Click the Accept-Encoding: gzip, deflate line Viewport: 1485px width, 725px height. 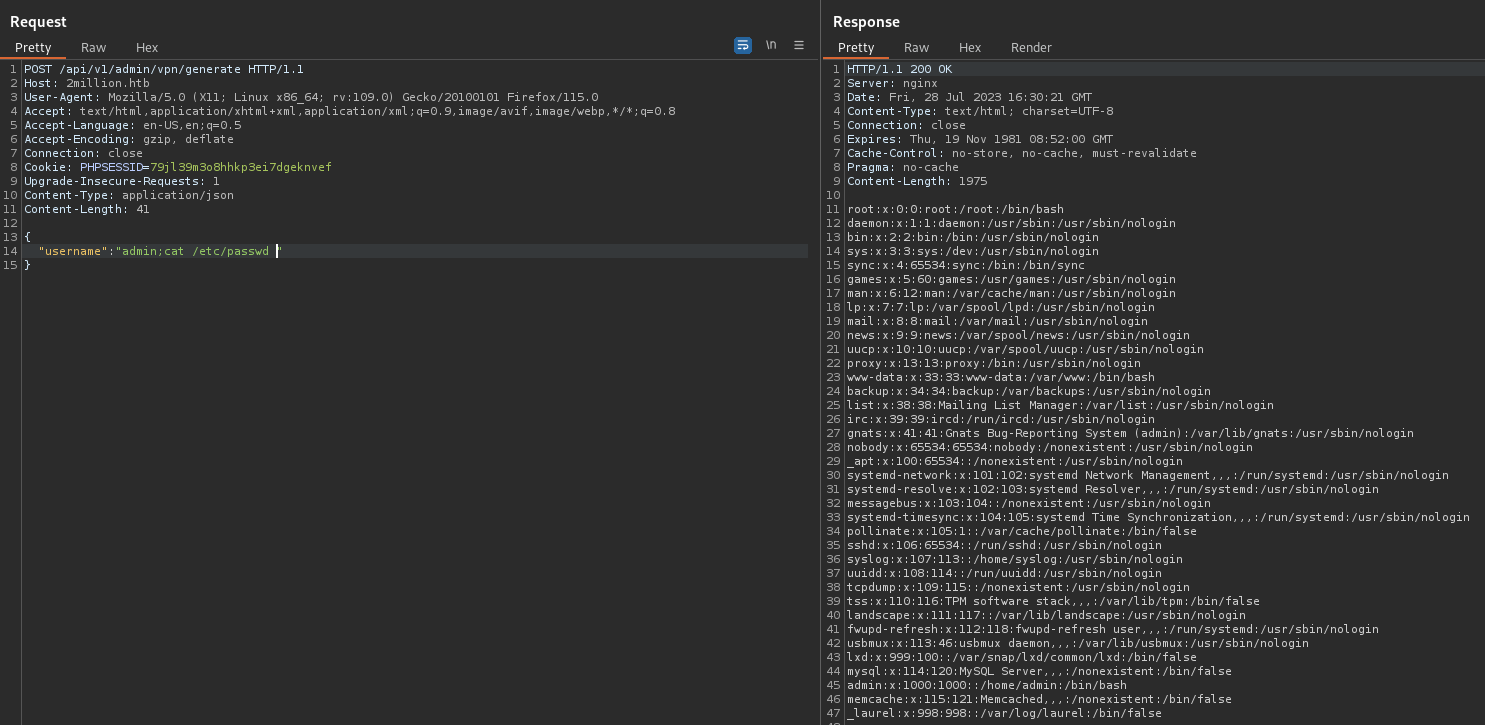click(x=129, y=139)
